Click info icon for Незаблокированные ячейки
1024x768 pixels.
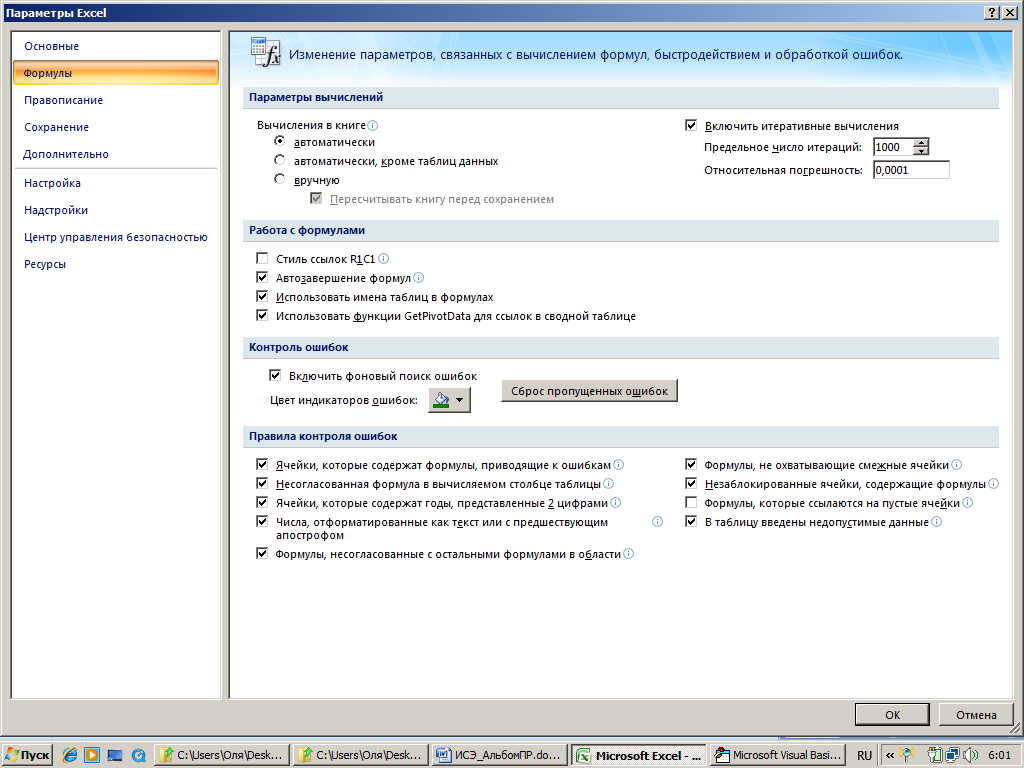(x=993, y=484)
